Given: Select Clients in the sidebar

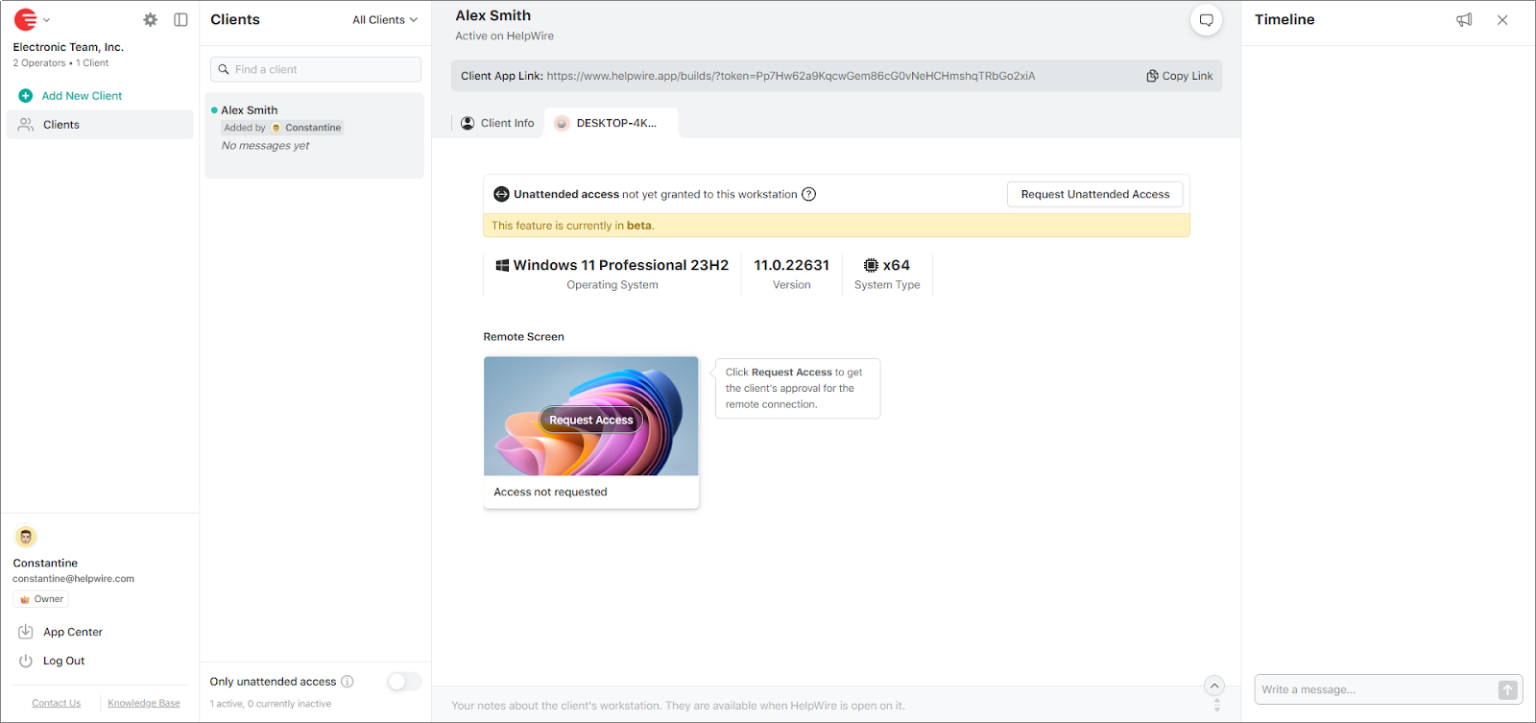Looking at the screenshot, I should pyautogui.click(x=60, y=124).
